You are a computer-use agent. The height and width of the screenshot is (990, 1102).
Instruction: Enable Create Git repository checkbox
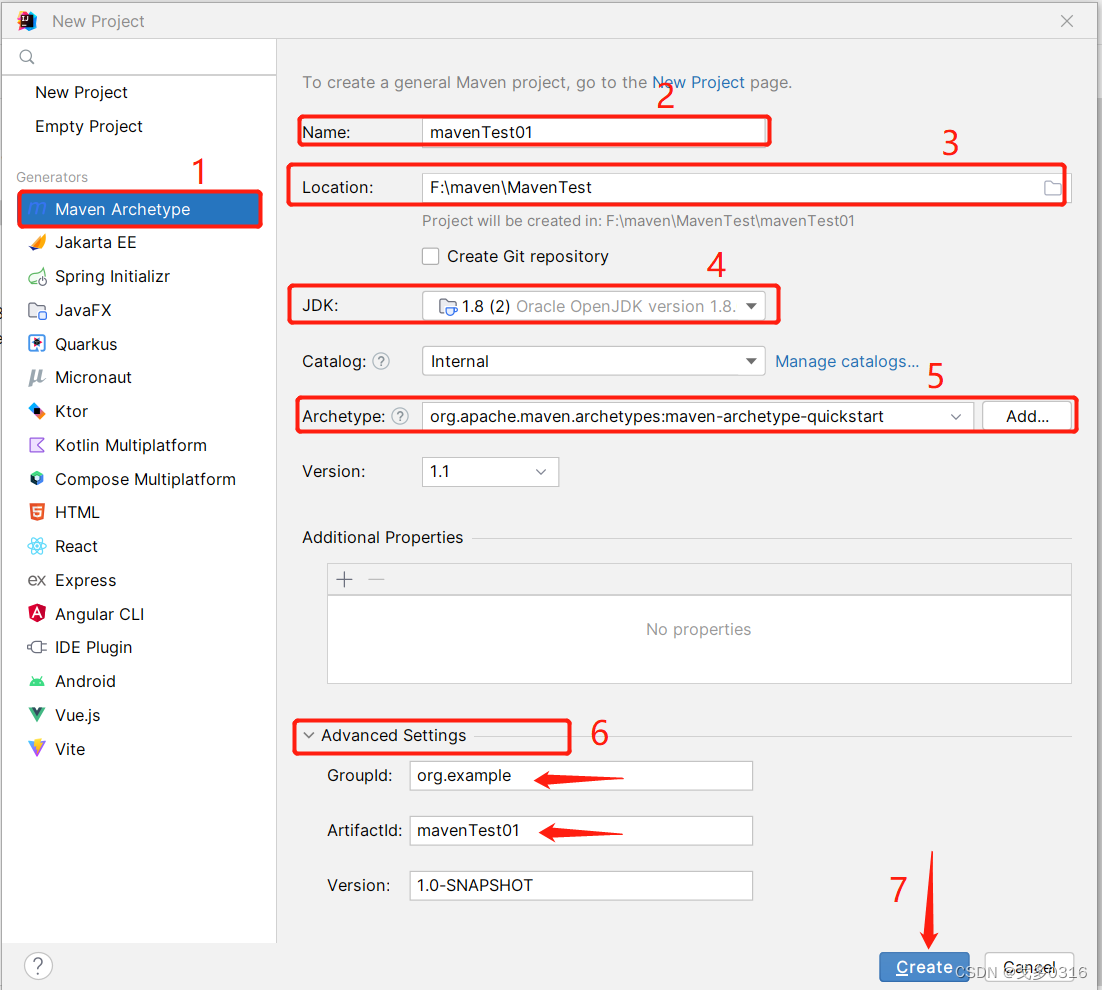430,256
